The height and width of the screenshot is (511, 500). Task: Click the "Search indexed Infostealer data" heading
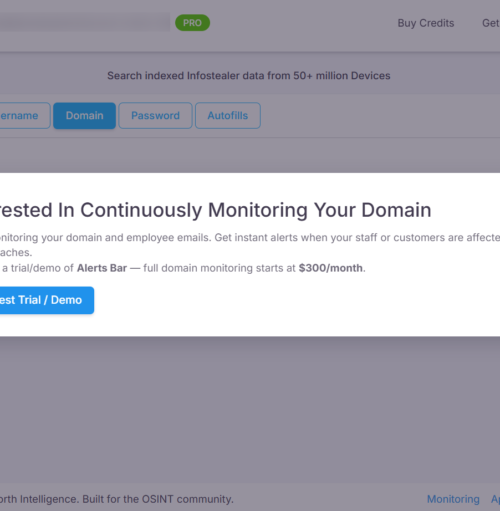coord(249,76)
